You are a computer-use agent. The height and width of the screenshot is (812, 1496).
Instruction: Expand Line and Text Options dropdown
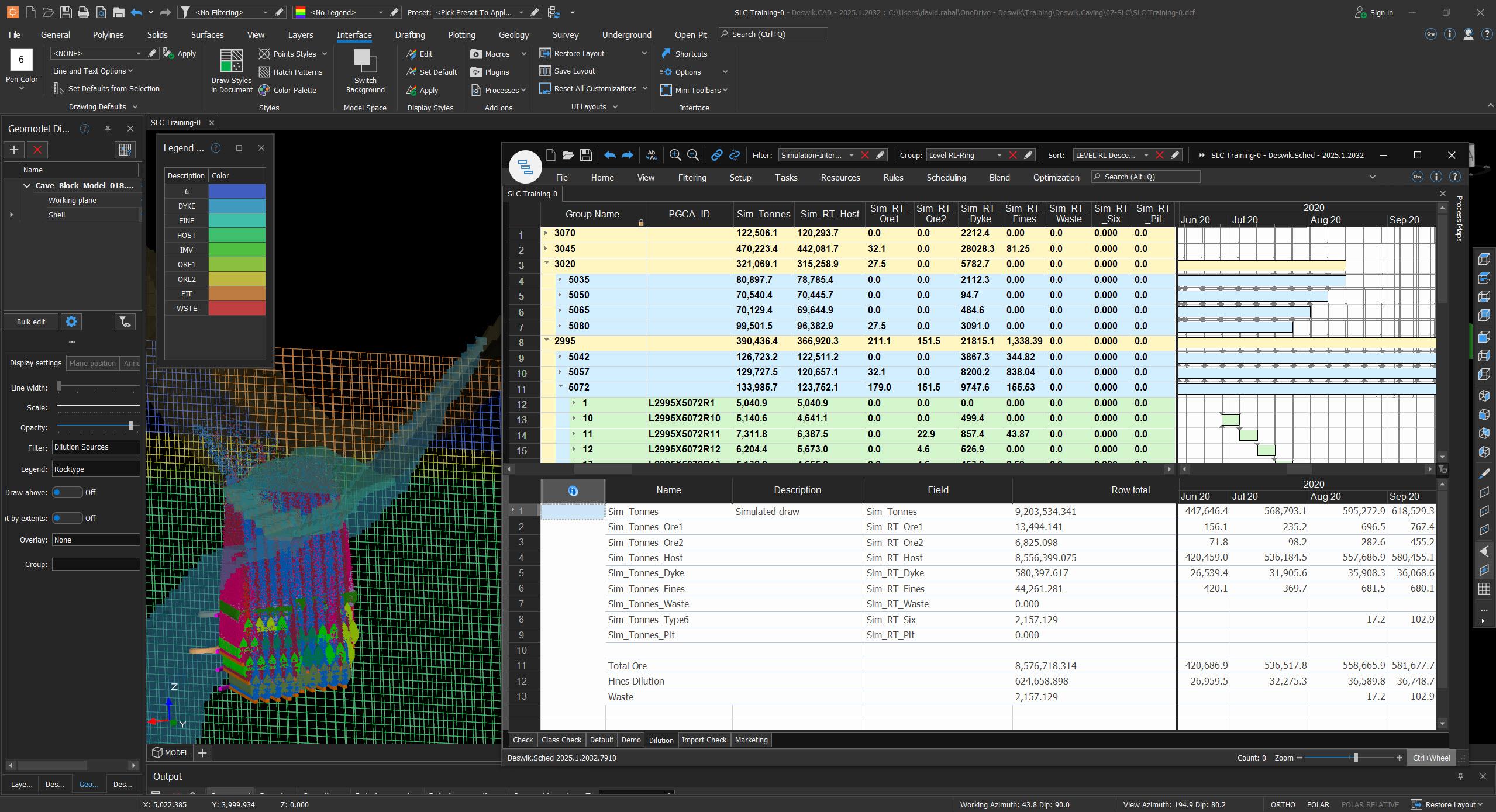(x=92, y=71)
